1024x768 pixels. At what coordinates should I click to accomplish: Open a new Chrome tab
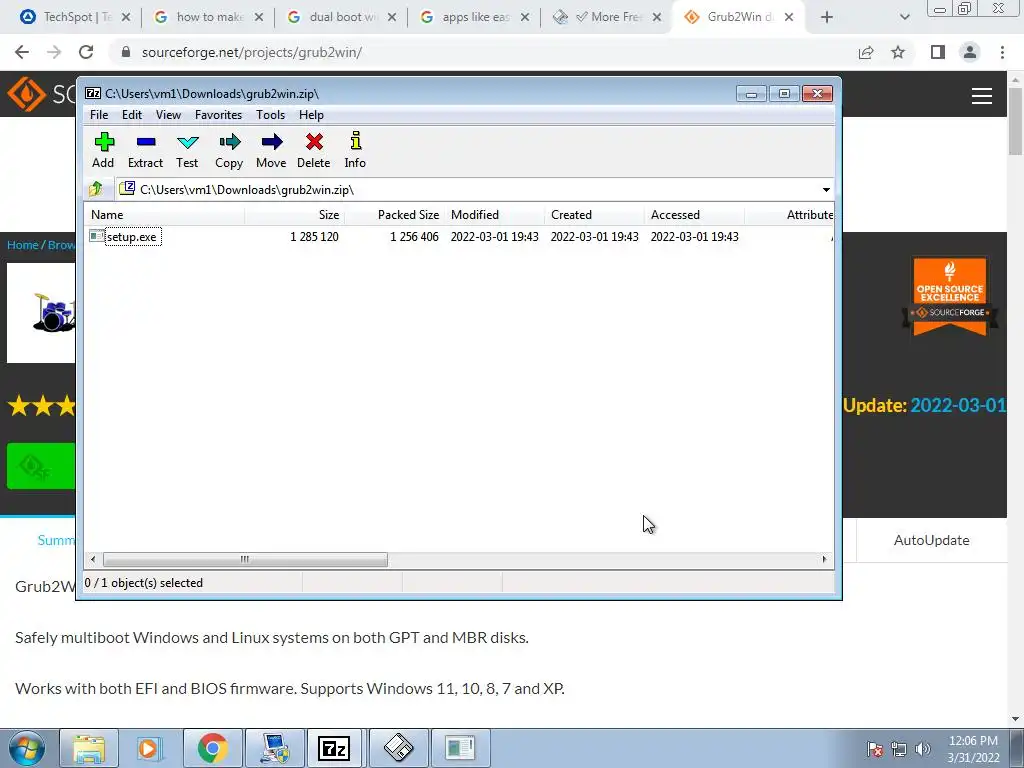point(827,17)
